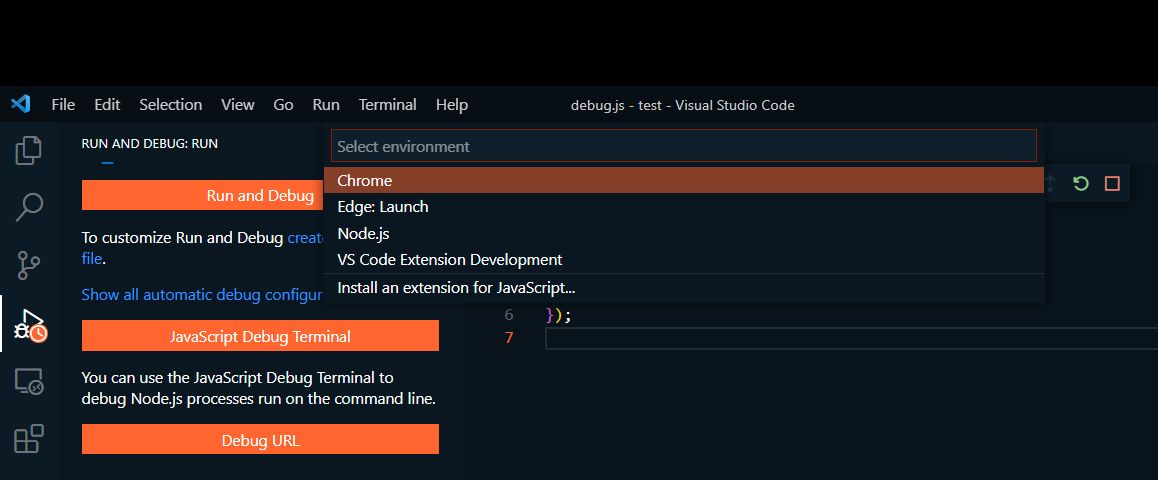Open Show all automatic debug configurations link

point(202,295)
